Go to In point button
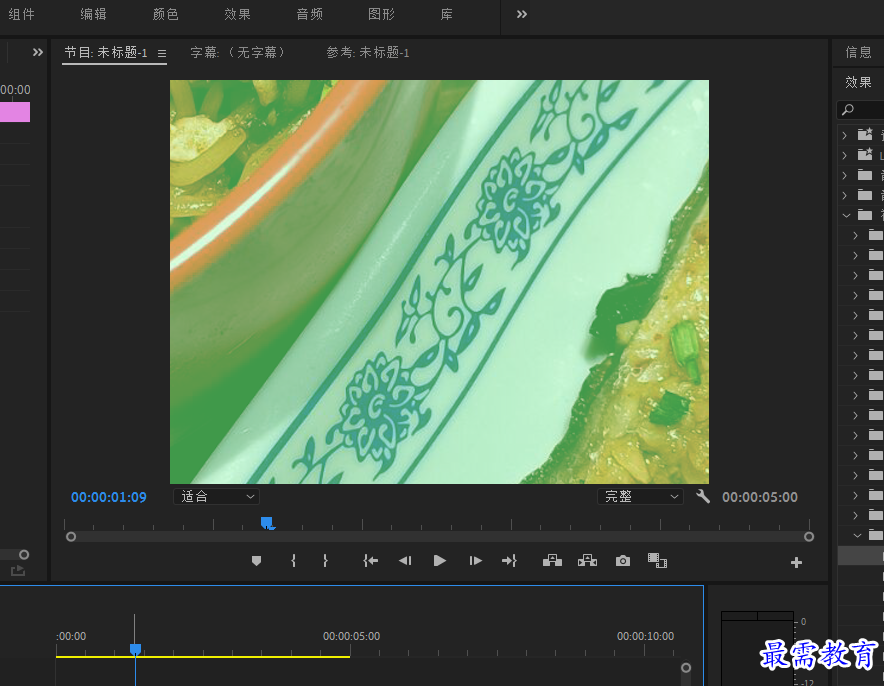The height and width of the screenshot is (686, 884). (370, 561)
